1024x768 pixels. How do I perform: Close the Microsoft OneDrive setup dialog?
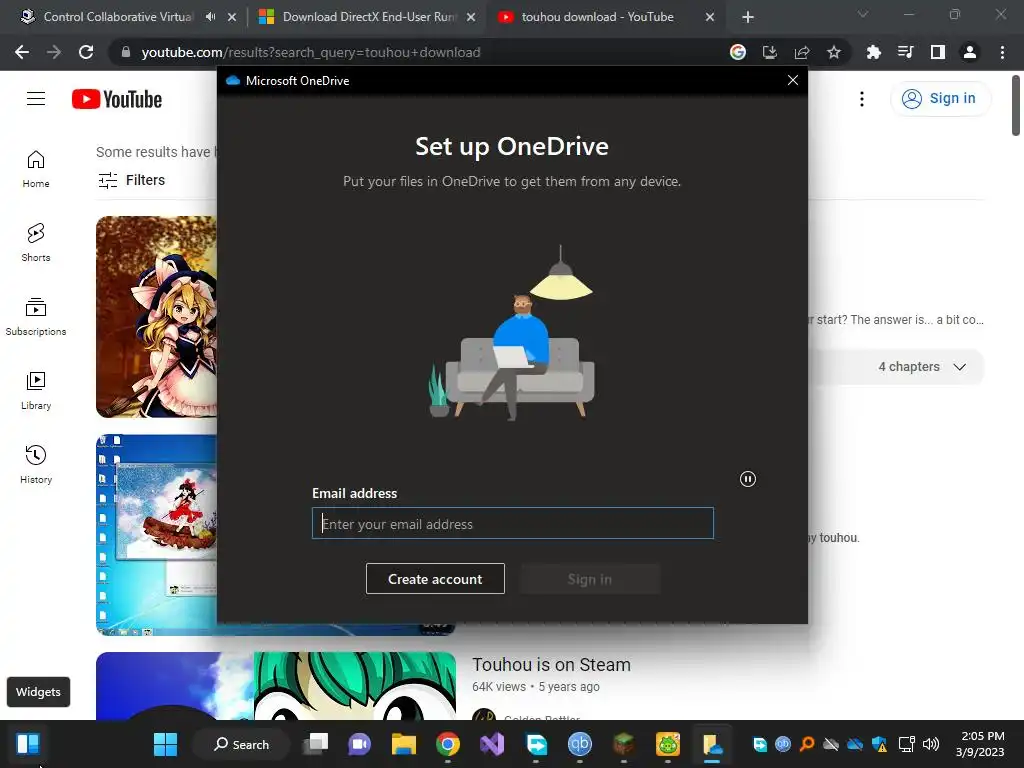point(792,80)
